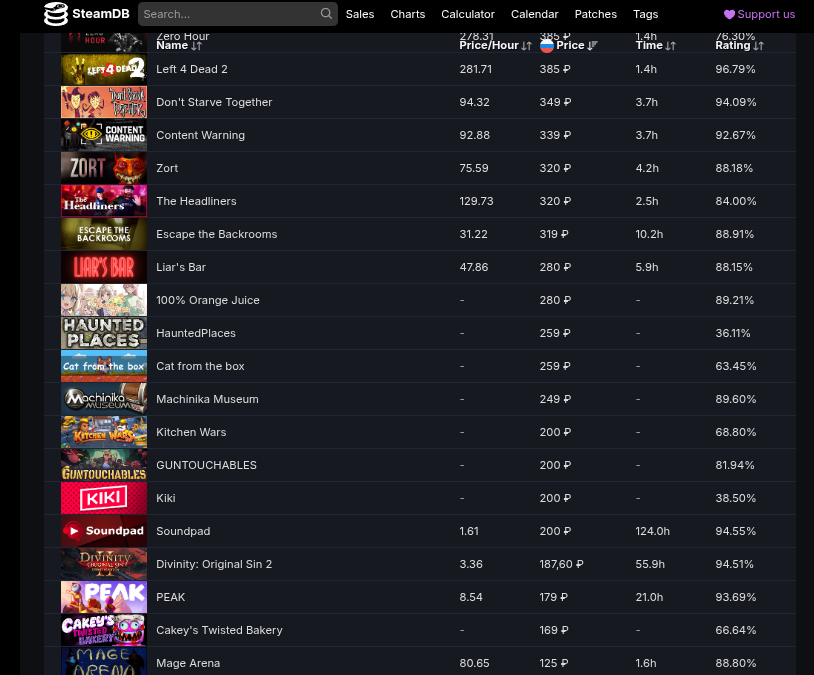This screenshot has height=675, width=814.
Task: Go to the Patches page
Action: (x=595, y=14)
